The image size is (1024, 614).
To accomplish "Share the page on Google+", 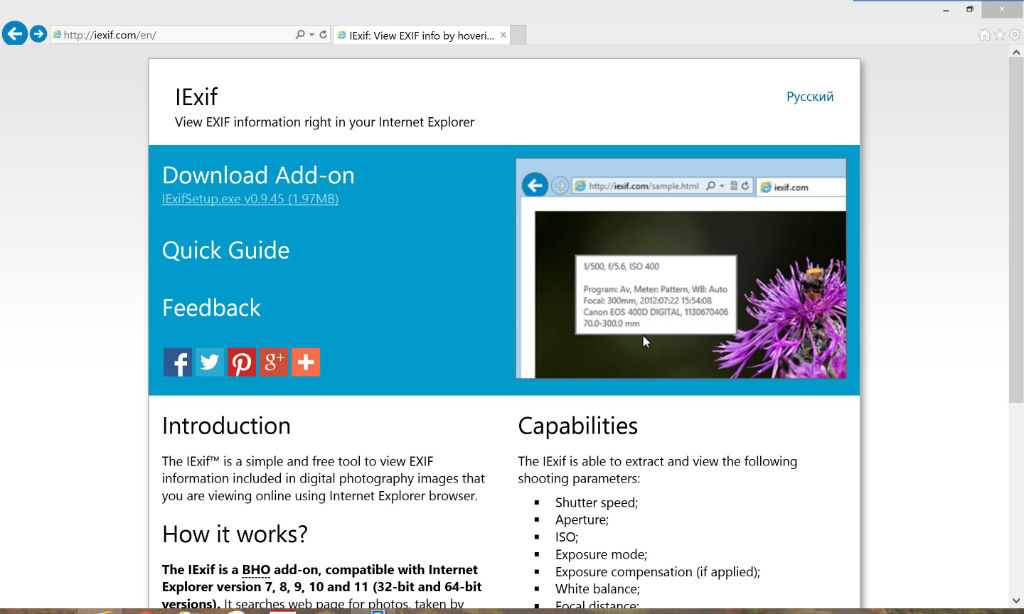I will [x=273, y=362].
